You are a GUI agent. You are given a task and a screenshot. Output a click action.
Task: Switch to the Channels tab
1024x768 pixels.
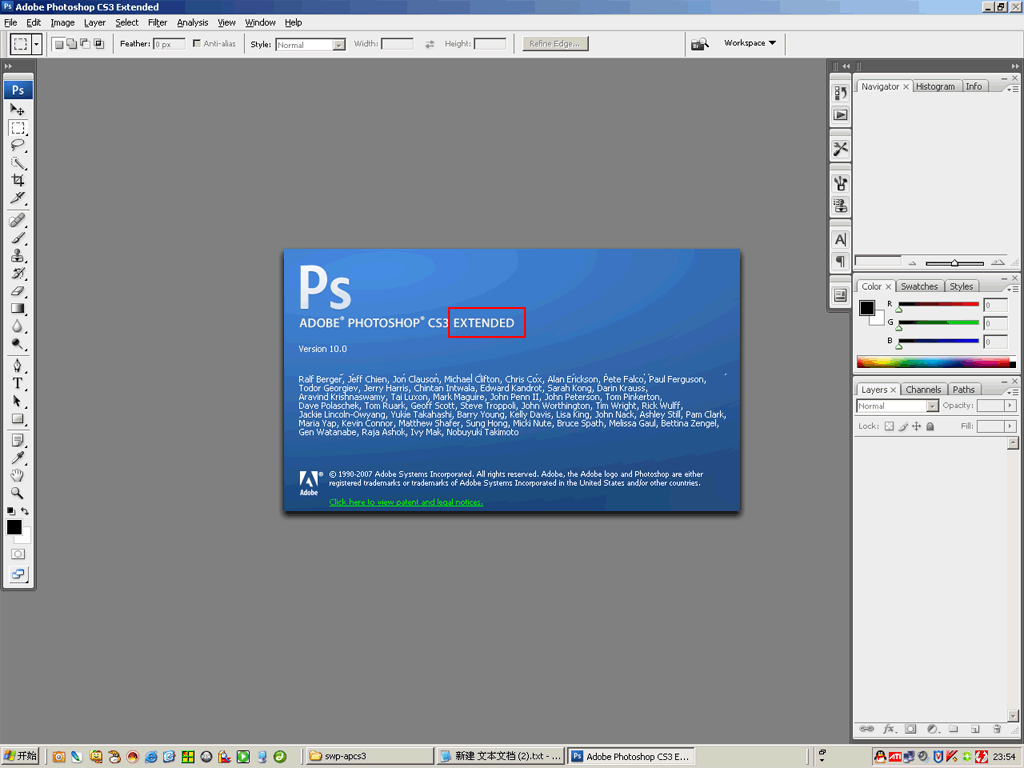tap(923, 389)
